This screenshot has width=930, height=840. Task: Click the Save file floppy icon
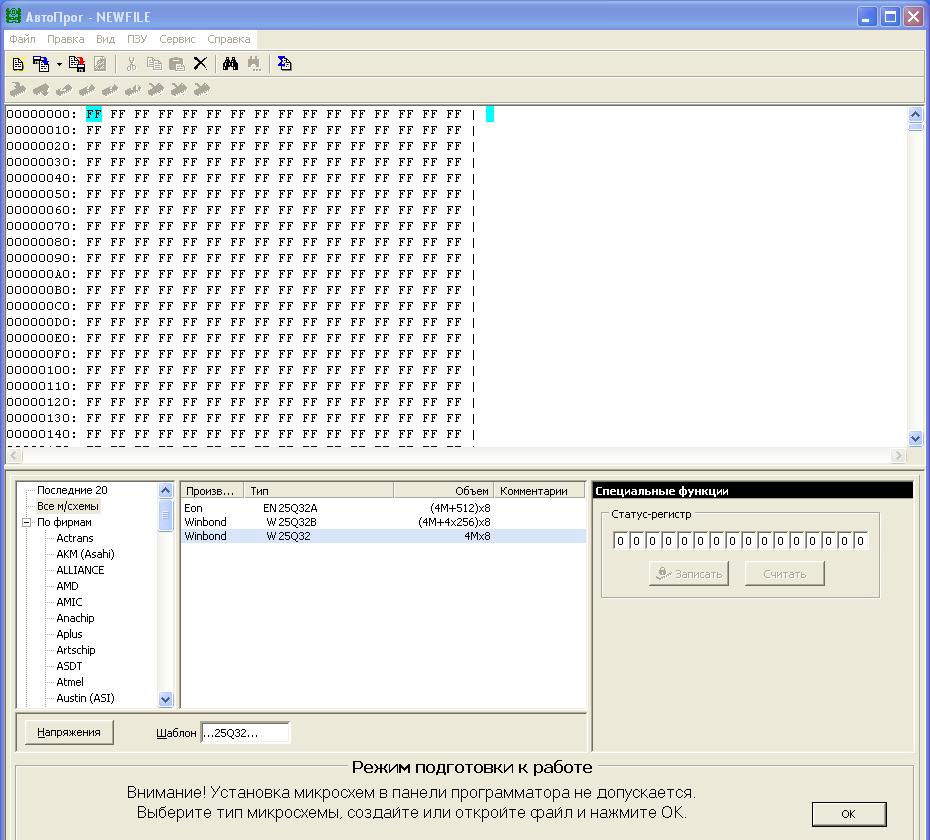[77, 64]
